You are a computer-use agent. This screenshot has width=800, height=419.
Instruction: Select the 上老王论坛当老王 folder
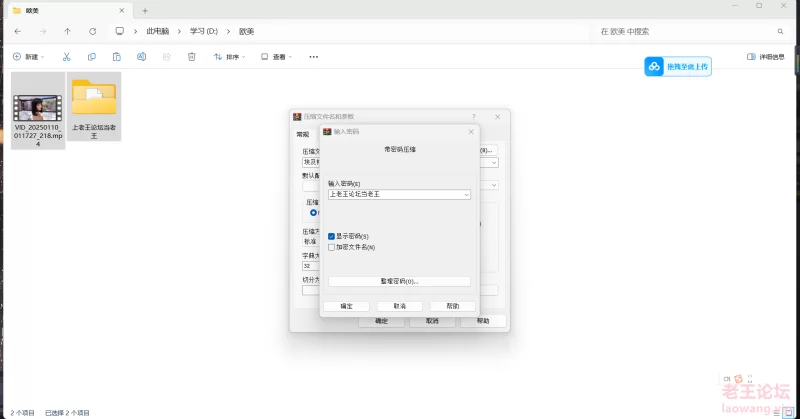[94, 106]
